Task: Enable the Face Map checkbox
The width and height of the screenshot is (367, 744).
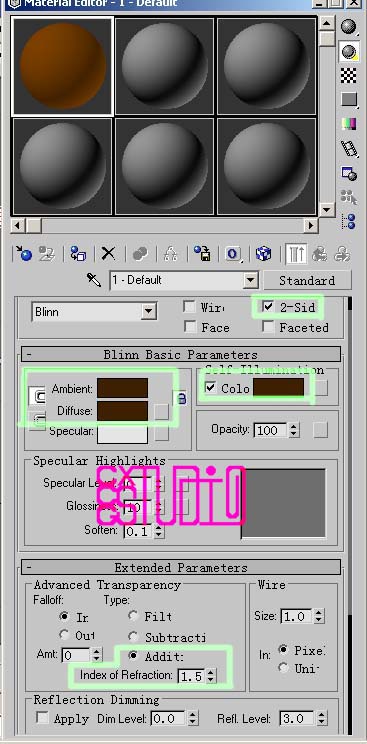Action: pos(189,327)
